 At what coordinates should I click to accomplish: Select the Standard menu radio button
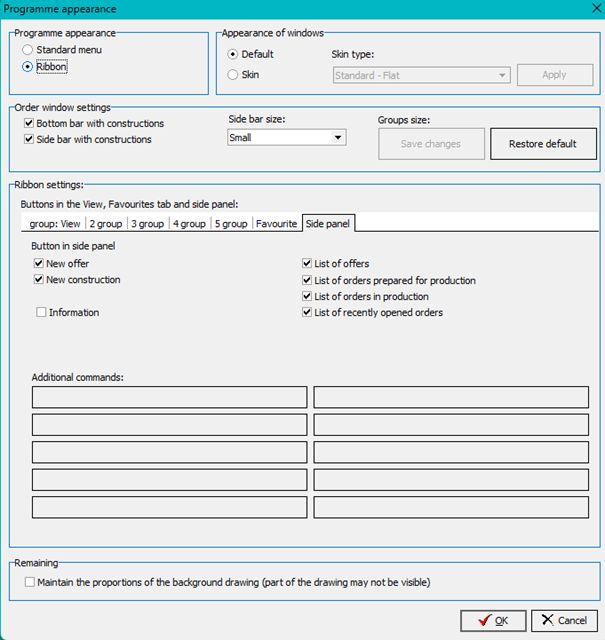[27, 49]
